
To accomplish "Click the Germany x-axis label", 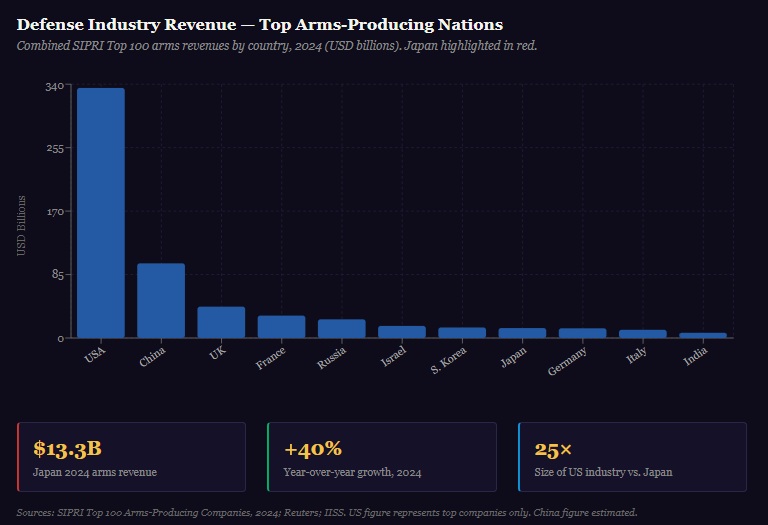I will click(x=568, y=362).
